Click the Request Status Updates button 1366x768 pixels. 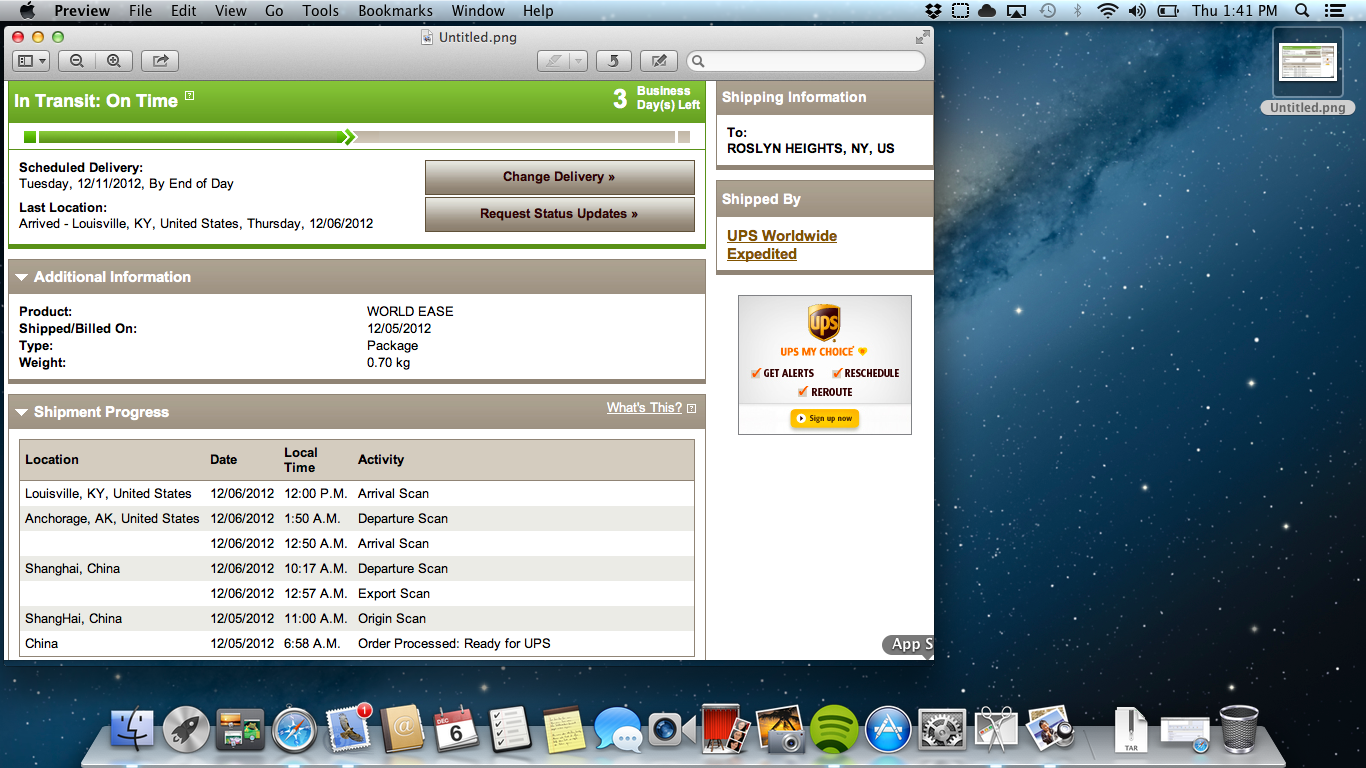[560, 214]
